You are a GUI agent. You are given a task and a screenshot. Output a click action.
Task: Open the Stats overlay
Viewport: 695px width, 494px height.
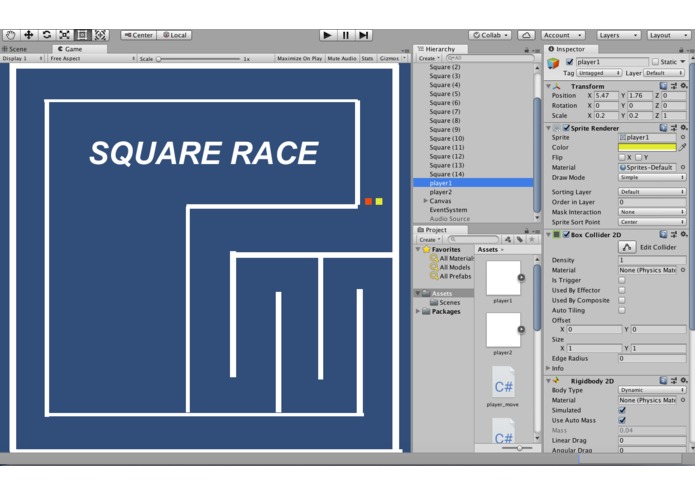367,58
